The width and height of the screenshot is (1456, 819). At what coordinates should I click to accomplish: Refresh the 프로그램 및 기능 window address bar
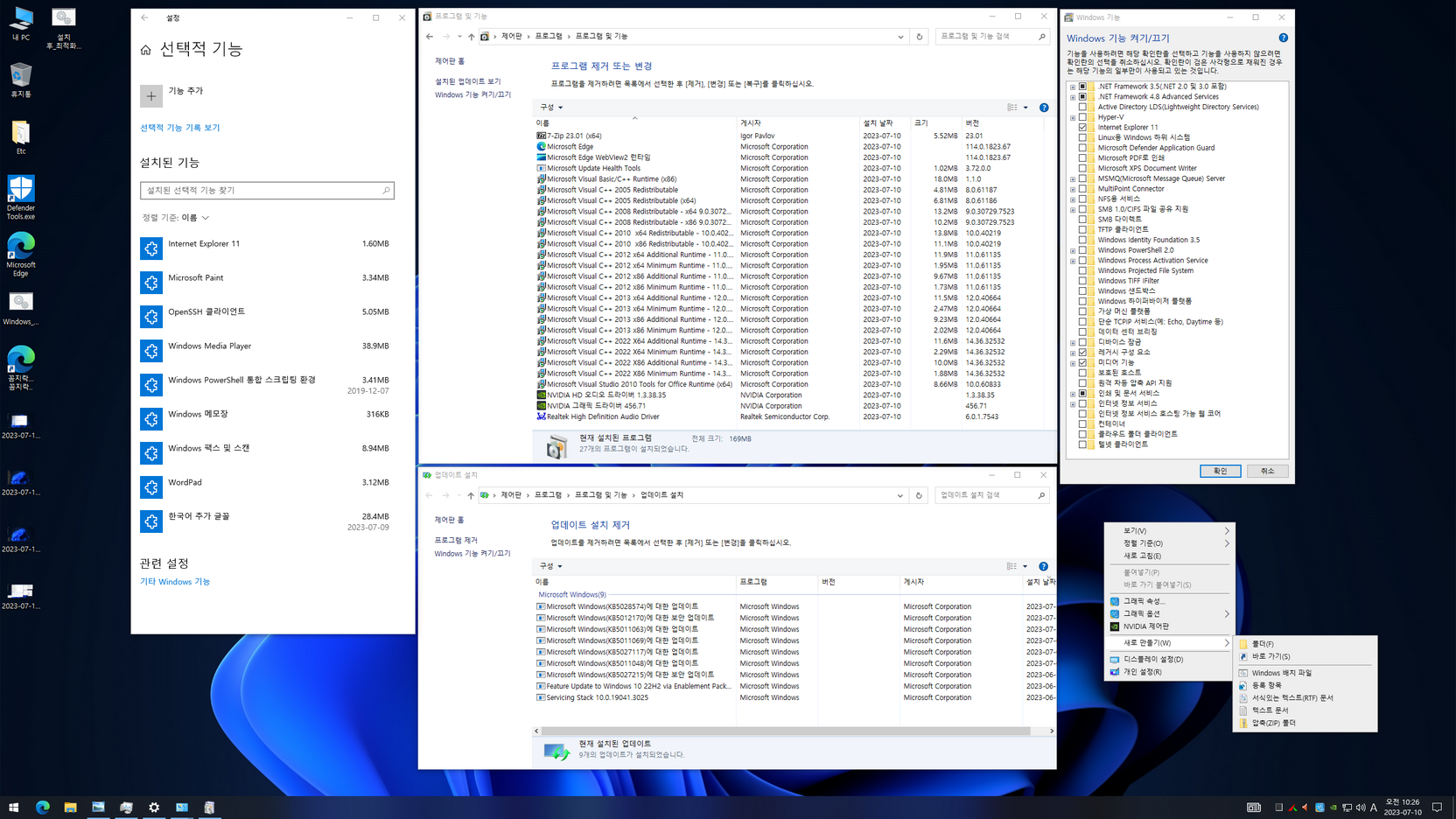click(919, 37)
